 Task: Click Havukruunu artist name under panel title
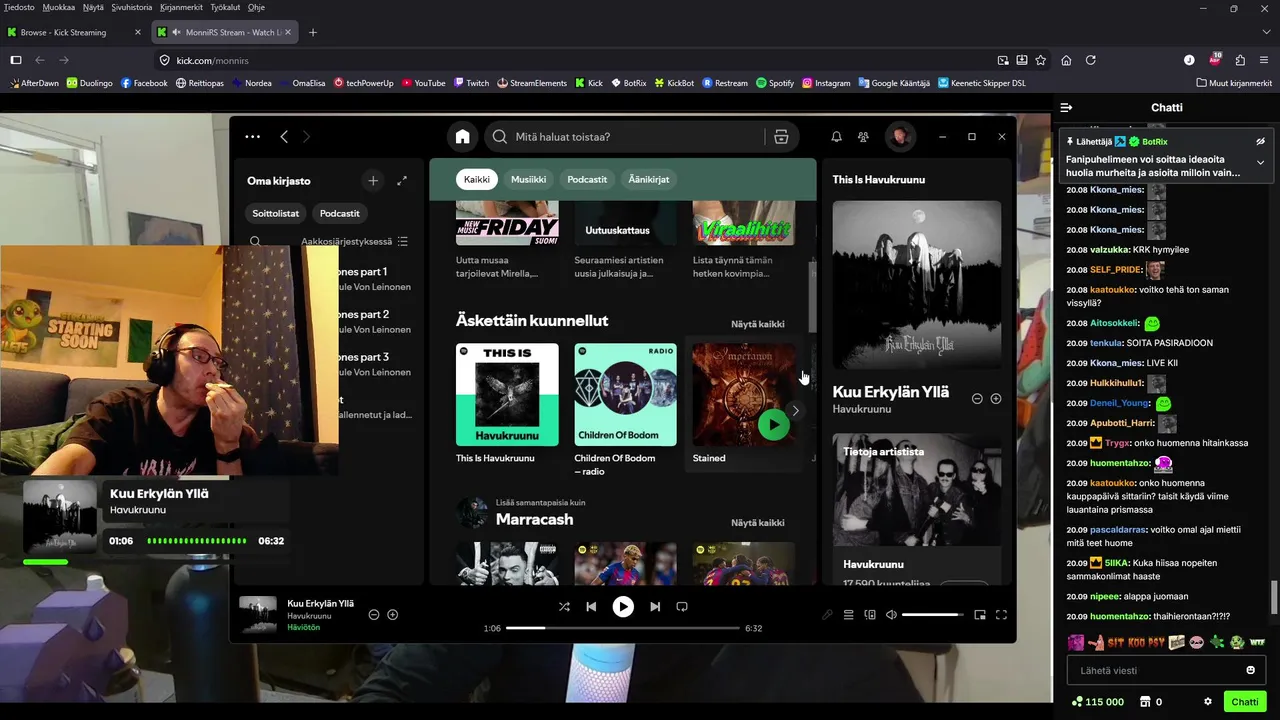(x=861, y=409)
